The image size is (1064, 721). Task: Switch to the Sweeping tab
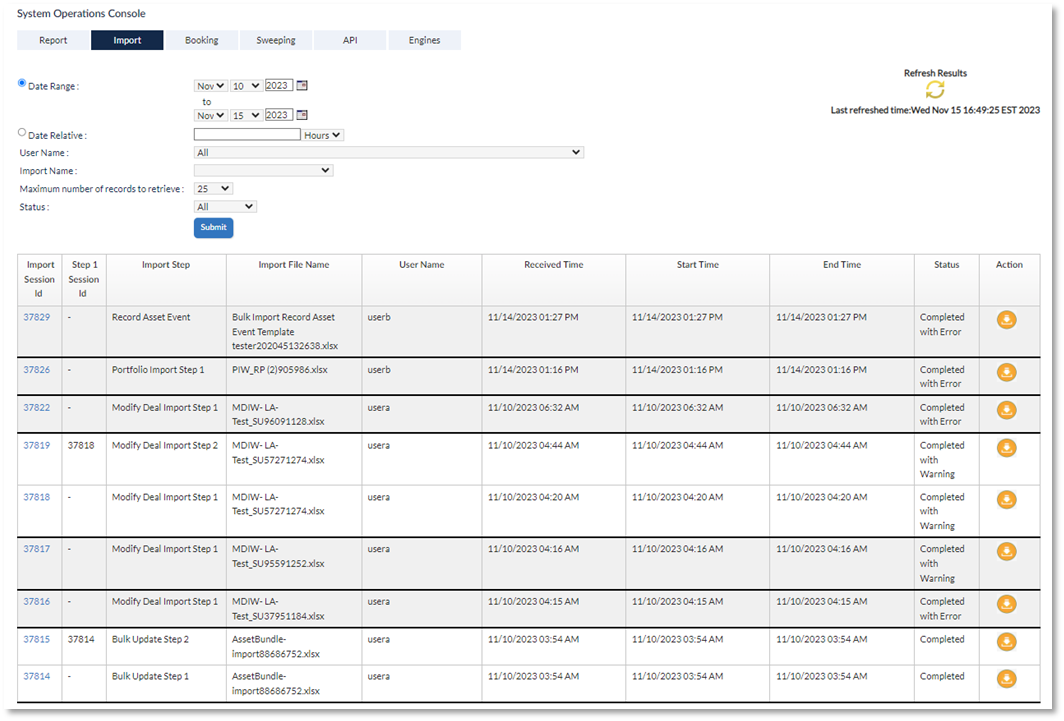pyautogui.click(x=276, y=40)
